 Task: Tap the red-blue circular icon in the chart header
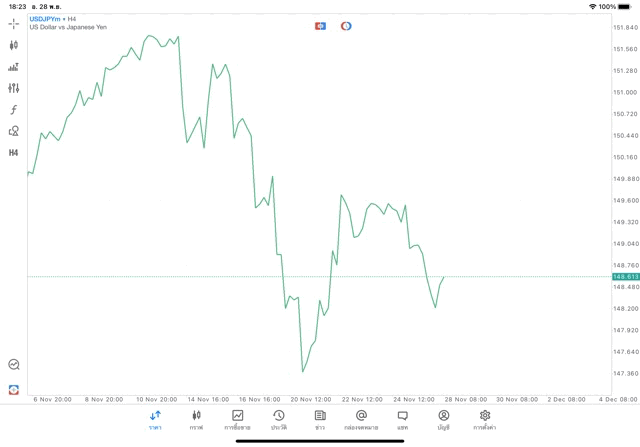point(346,25)
